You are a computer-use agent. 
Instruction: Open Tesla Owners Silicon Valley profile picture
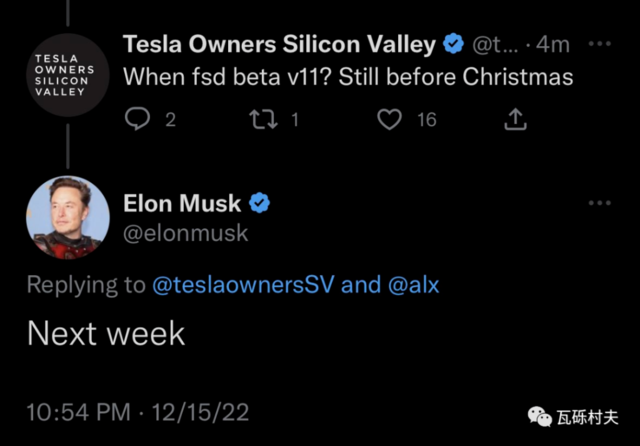65,74
